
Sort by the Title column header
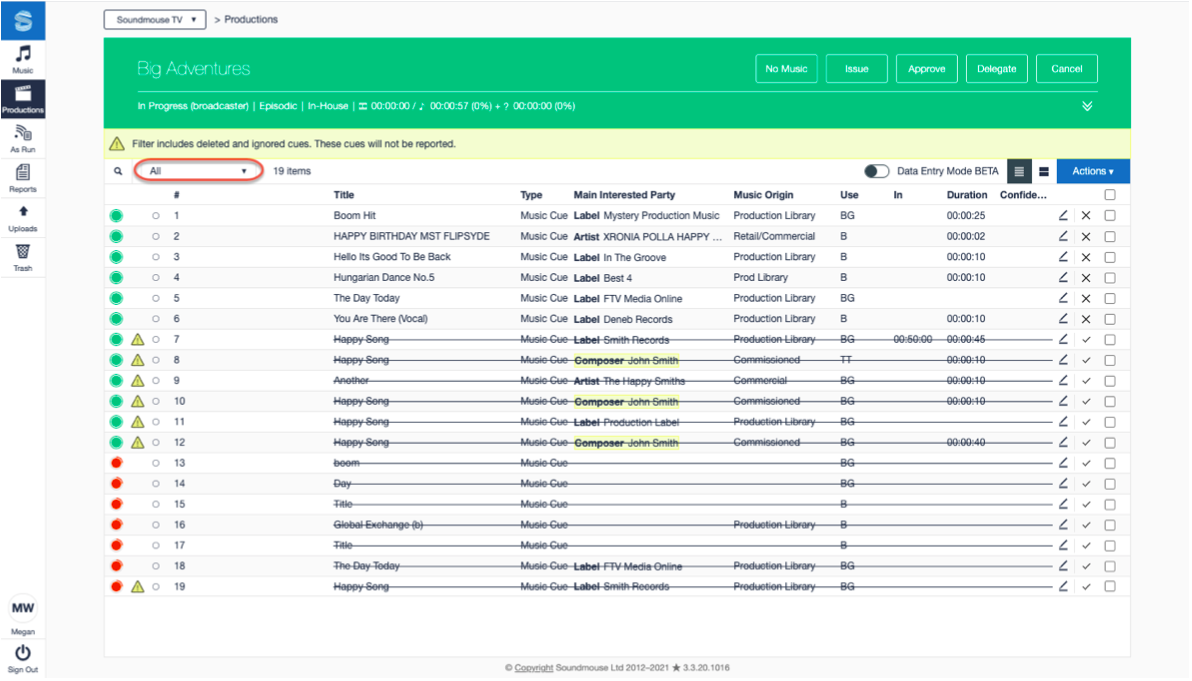coord(344,195)
